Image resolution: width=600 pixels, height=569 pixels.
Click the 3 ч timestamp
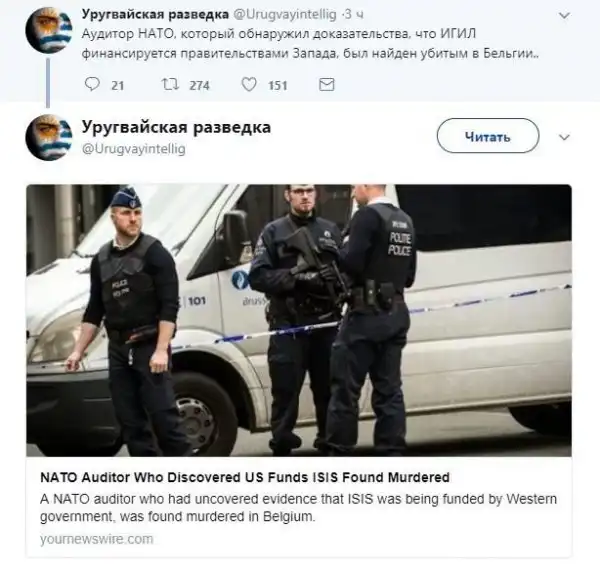(x=354, y=15)
